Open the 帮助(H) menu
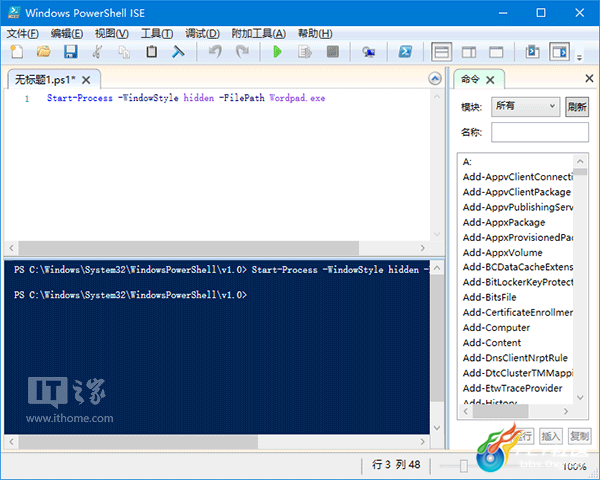This screenshot has height=480, width=600. pyautogui.click(x=315, y=34)
